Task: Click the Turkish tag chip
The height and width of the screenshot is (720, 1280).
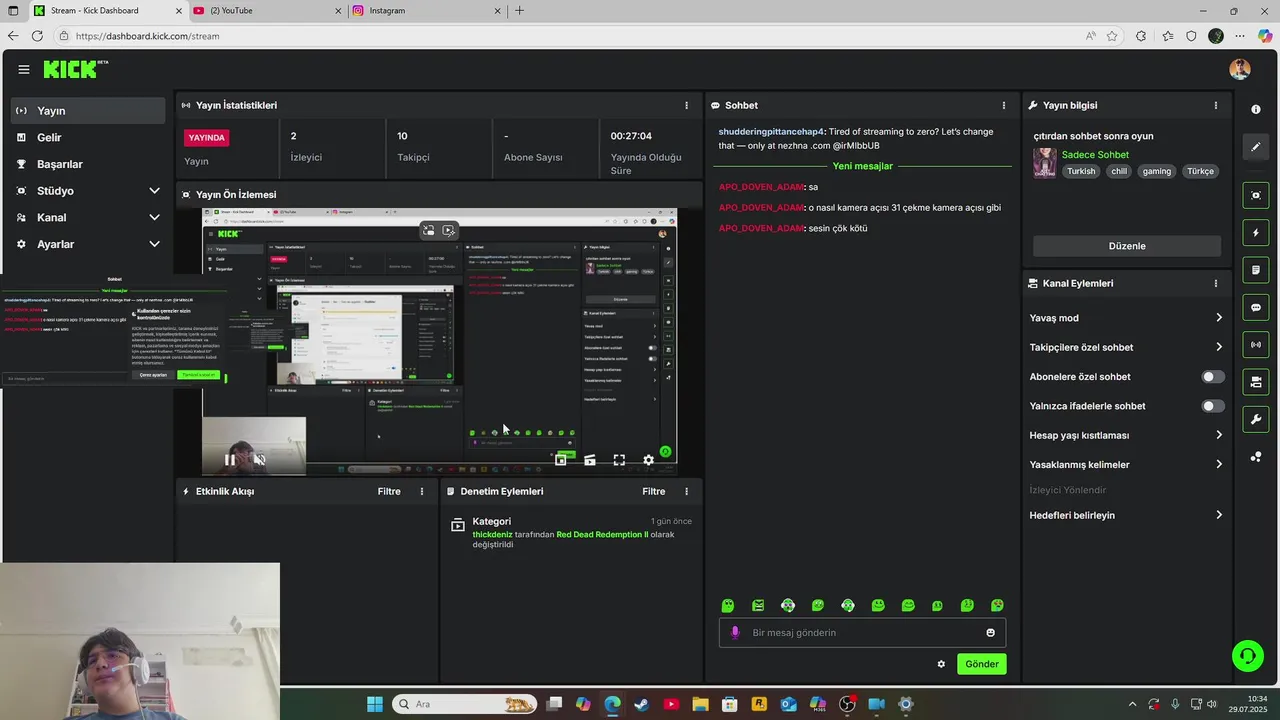Action: tap(1081, 171)
